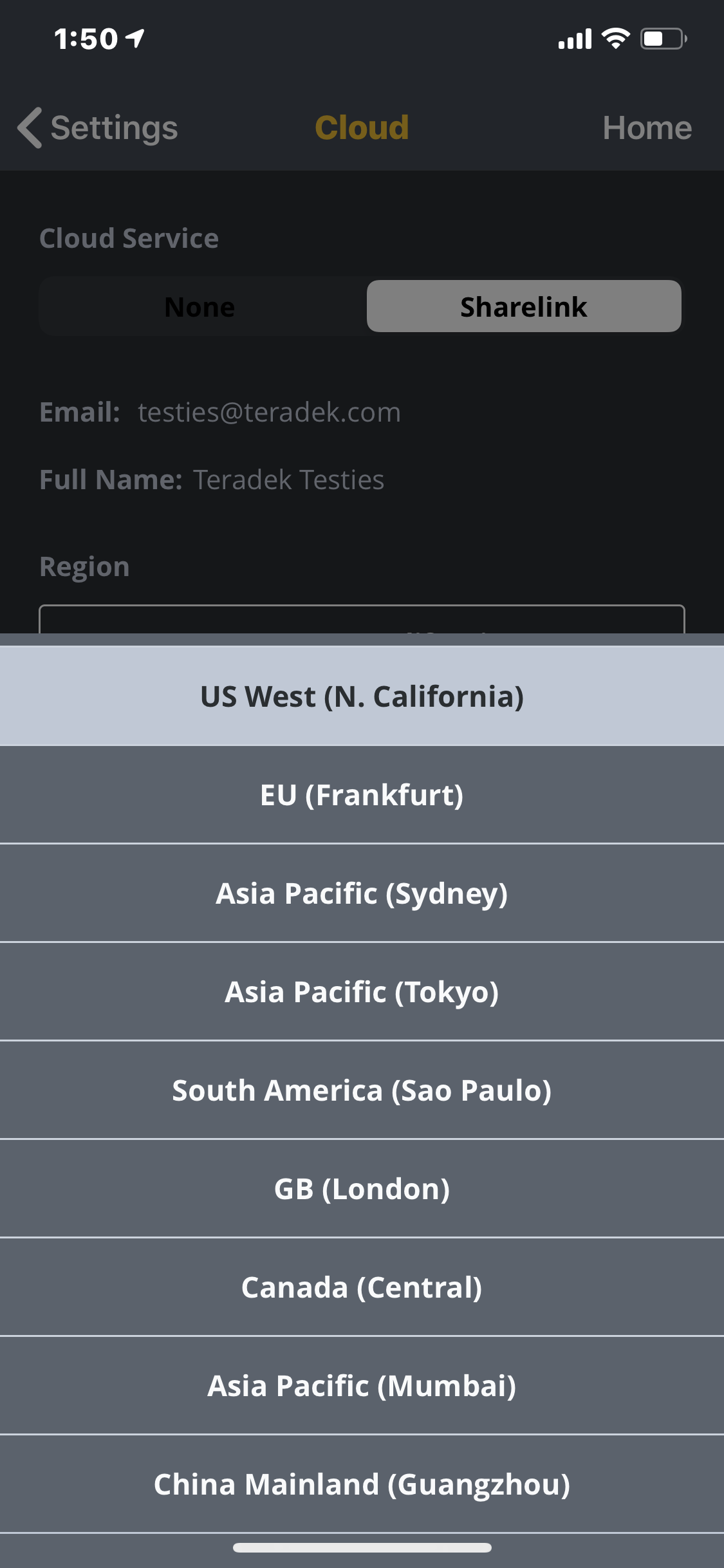Switch cloud service to Sharelink
Screen dimensions: 724x1568
point(523,306)
